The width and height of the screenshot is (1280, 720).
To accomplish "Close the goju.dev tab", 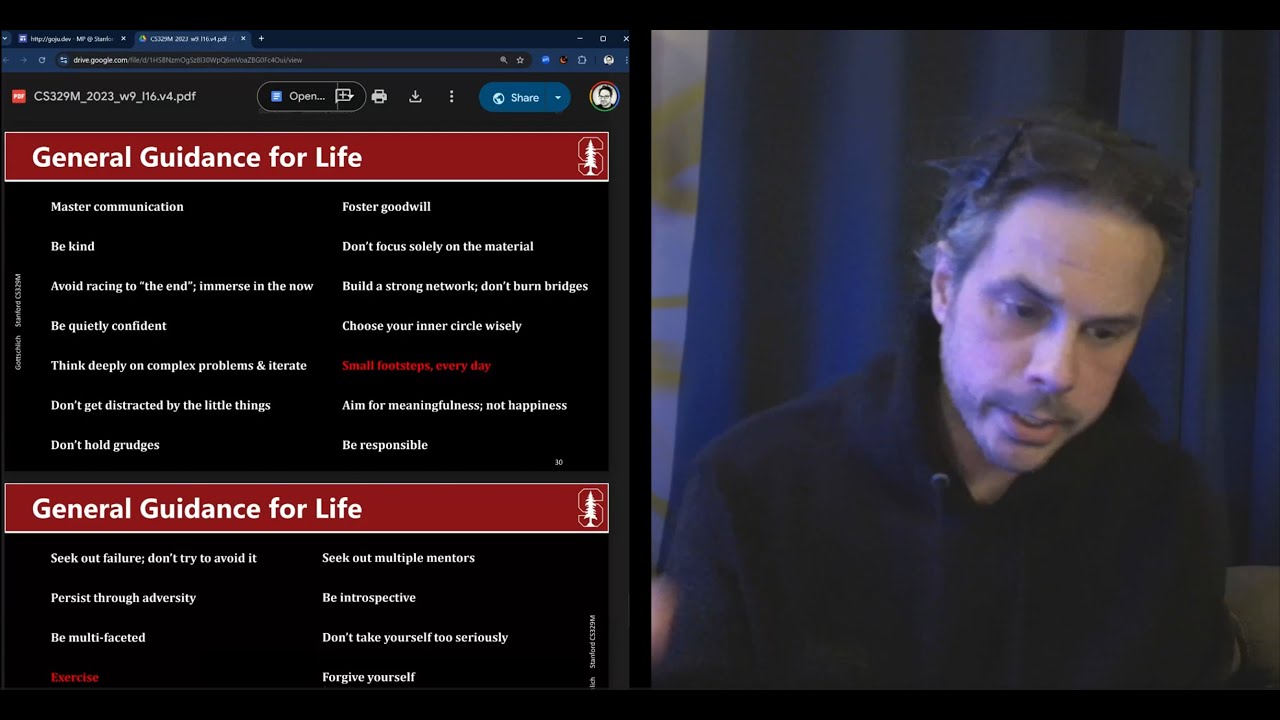I will point(123,39).
